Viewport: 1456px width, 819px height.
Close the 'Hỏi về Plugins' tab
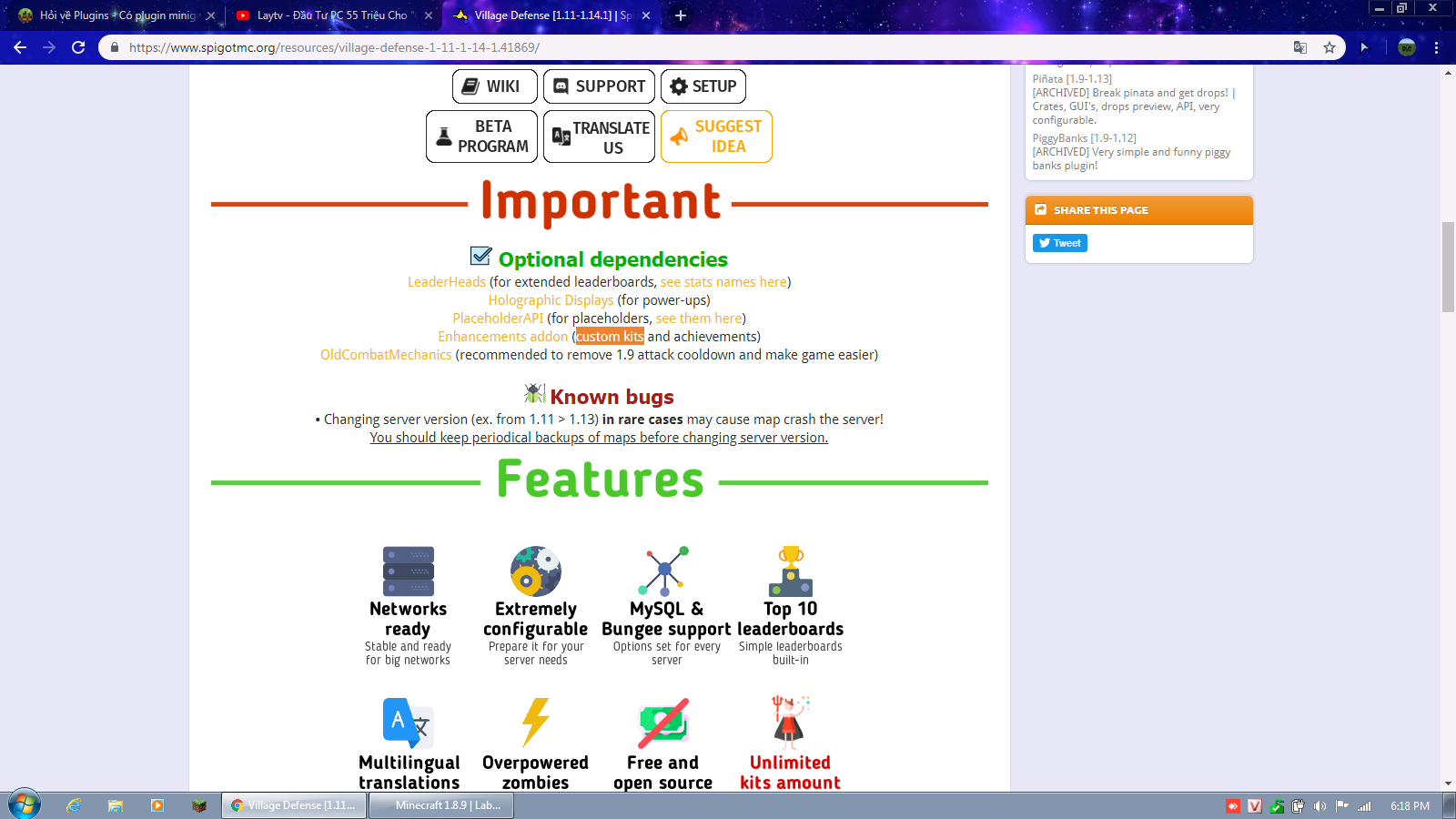click(x=210, y=15)
